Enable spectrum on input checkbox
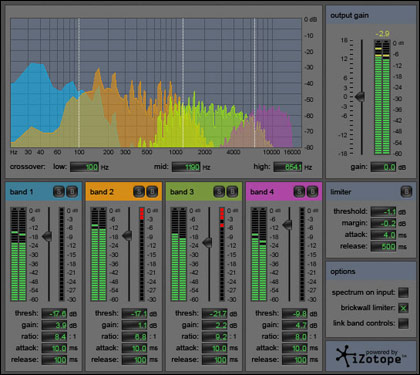The height and width of the screenshot is (375, 420). click(x=403, y=292)
